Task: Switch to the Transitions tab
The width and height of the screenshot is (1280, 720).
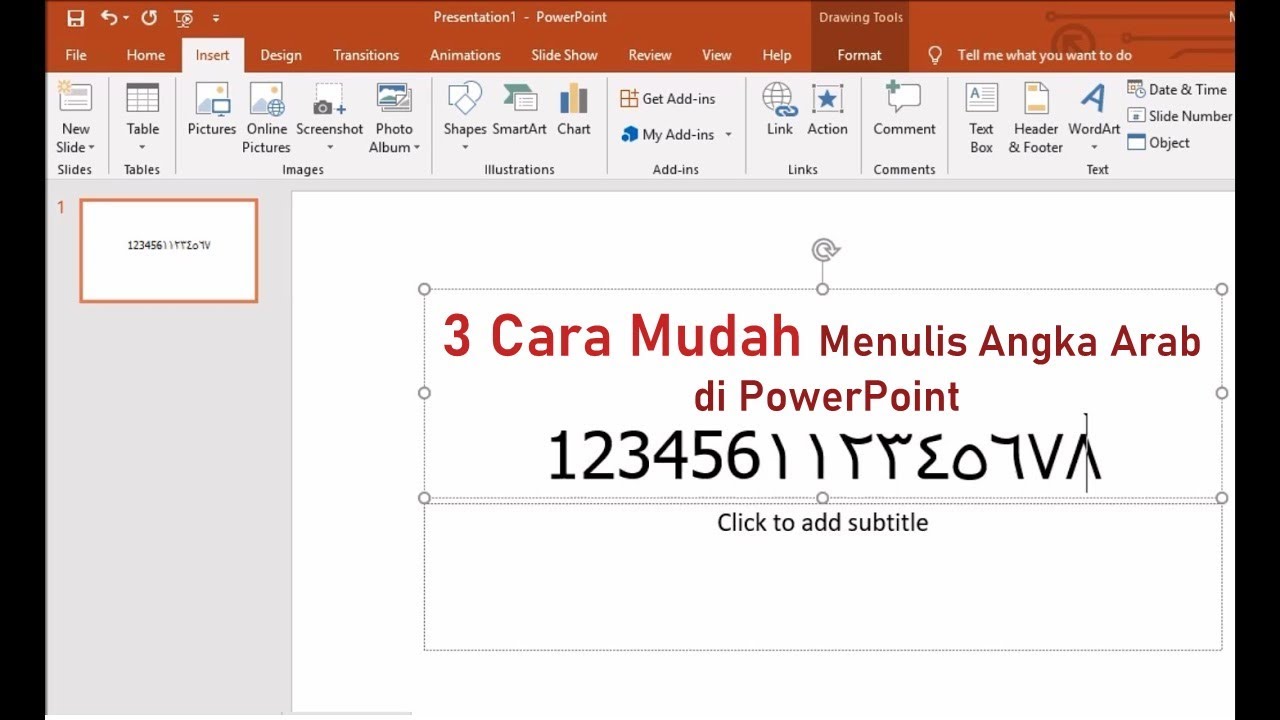Action: (x=366, y=55)
